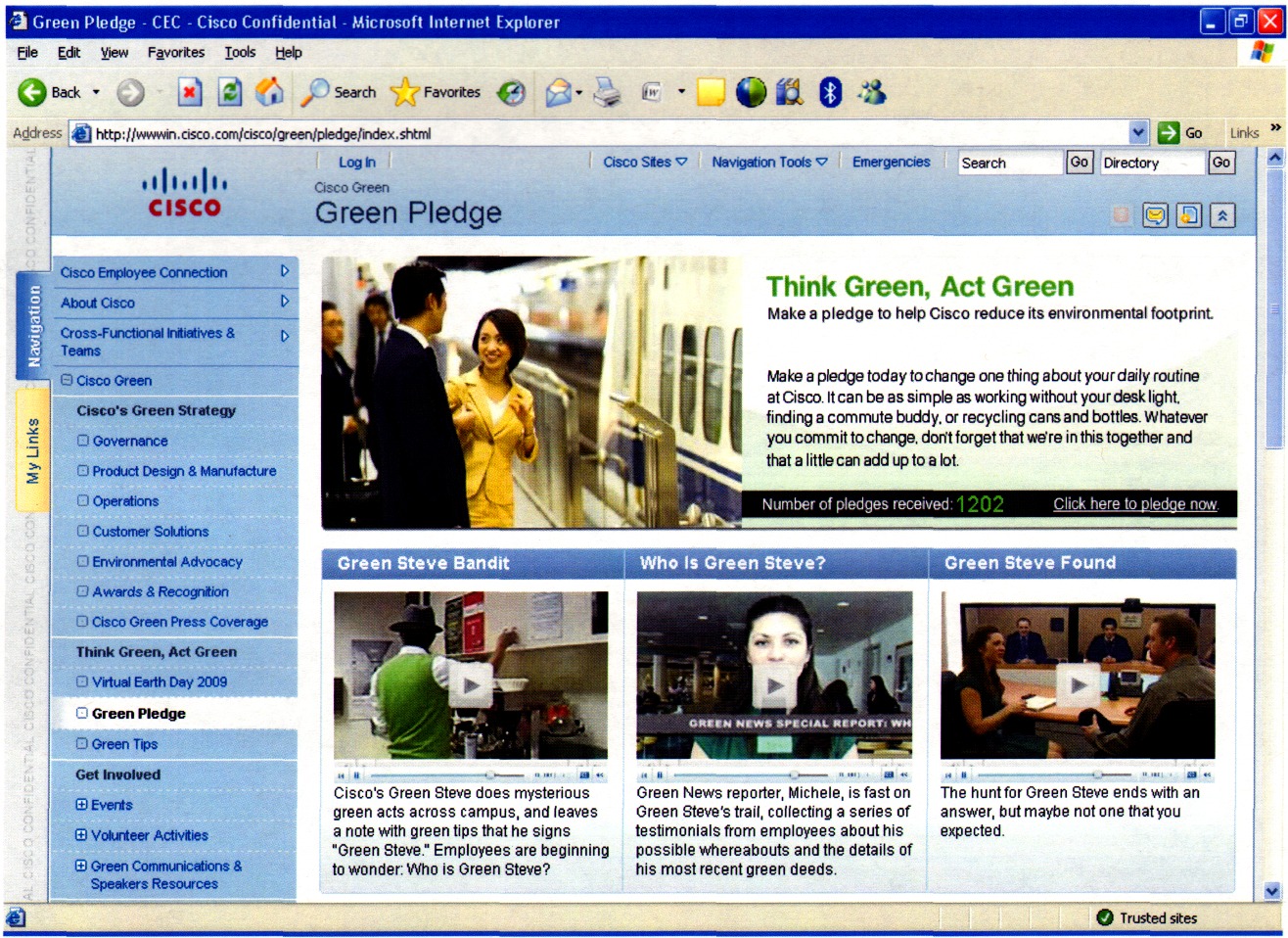Image resolution: width=1288 pixels, height=938 pixels.
Task: Open the Mail toolbar icon
Action: tap(559, 93)
